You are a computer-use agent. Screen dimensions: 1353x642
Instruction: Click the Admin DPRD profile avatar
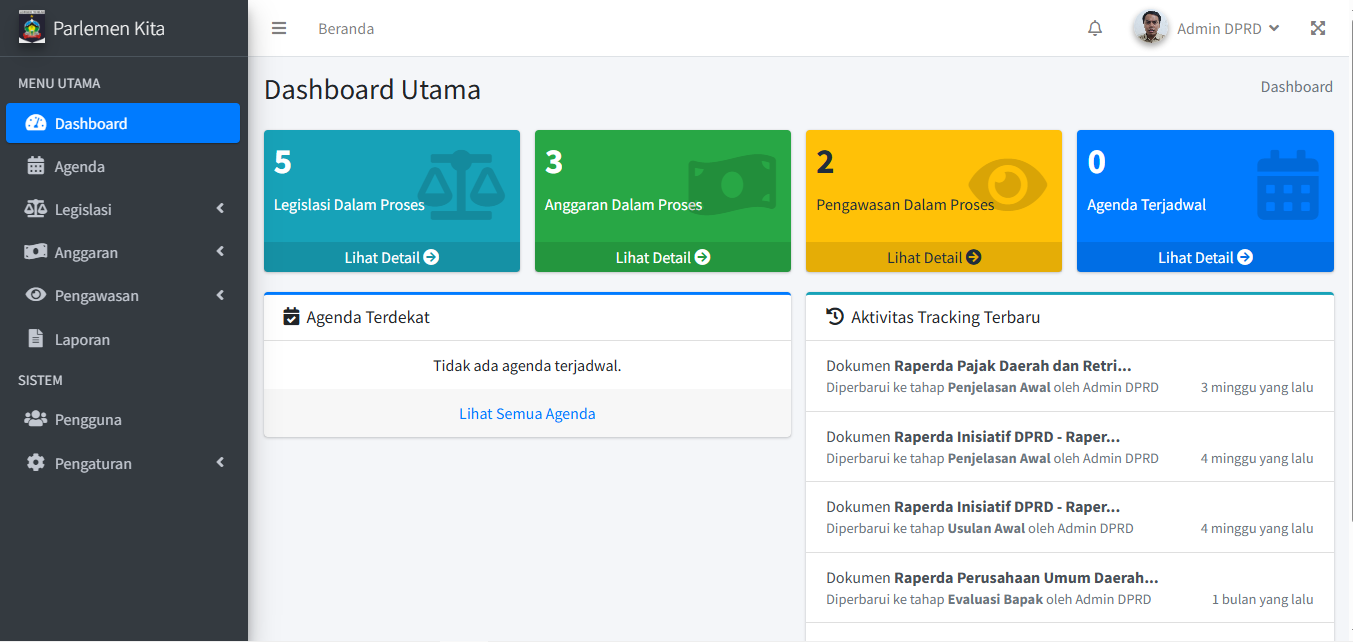[1151, 28]
